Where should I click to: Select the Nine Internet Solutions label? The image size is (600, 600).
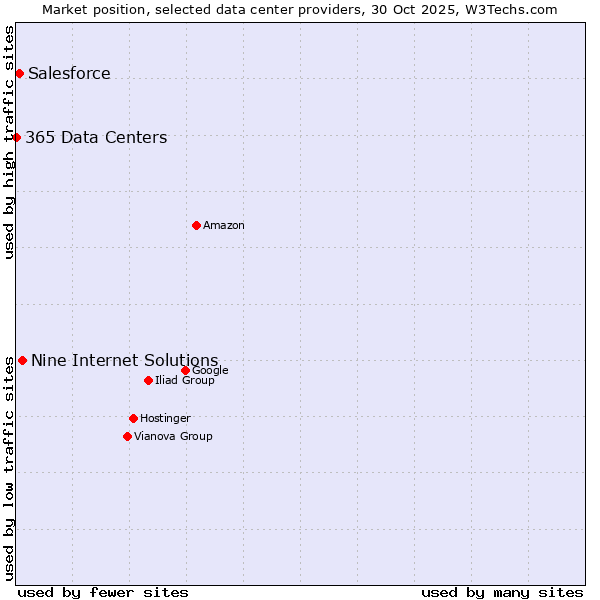(124, 361)
